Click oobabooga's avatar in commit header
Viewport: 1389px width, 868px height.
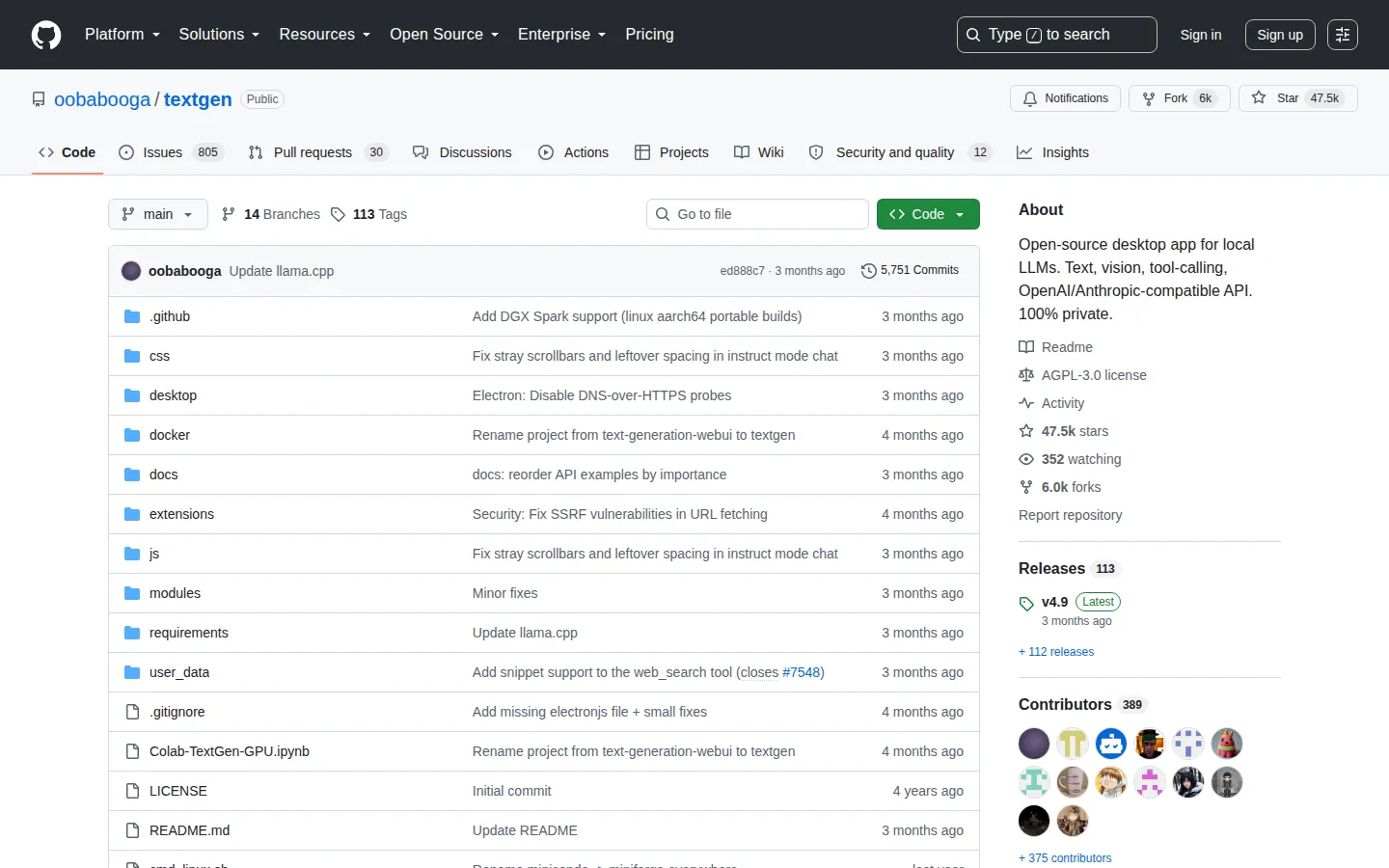pyautogui.click(x=131, y=271)
